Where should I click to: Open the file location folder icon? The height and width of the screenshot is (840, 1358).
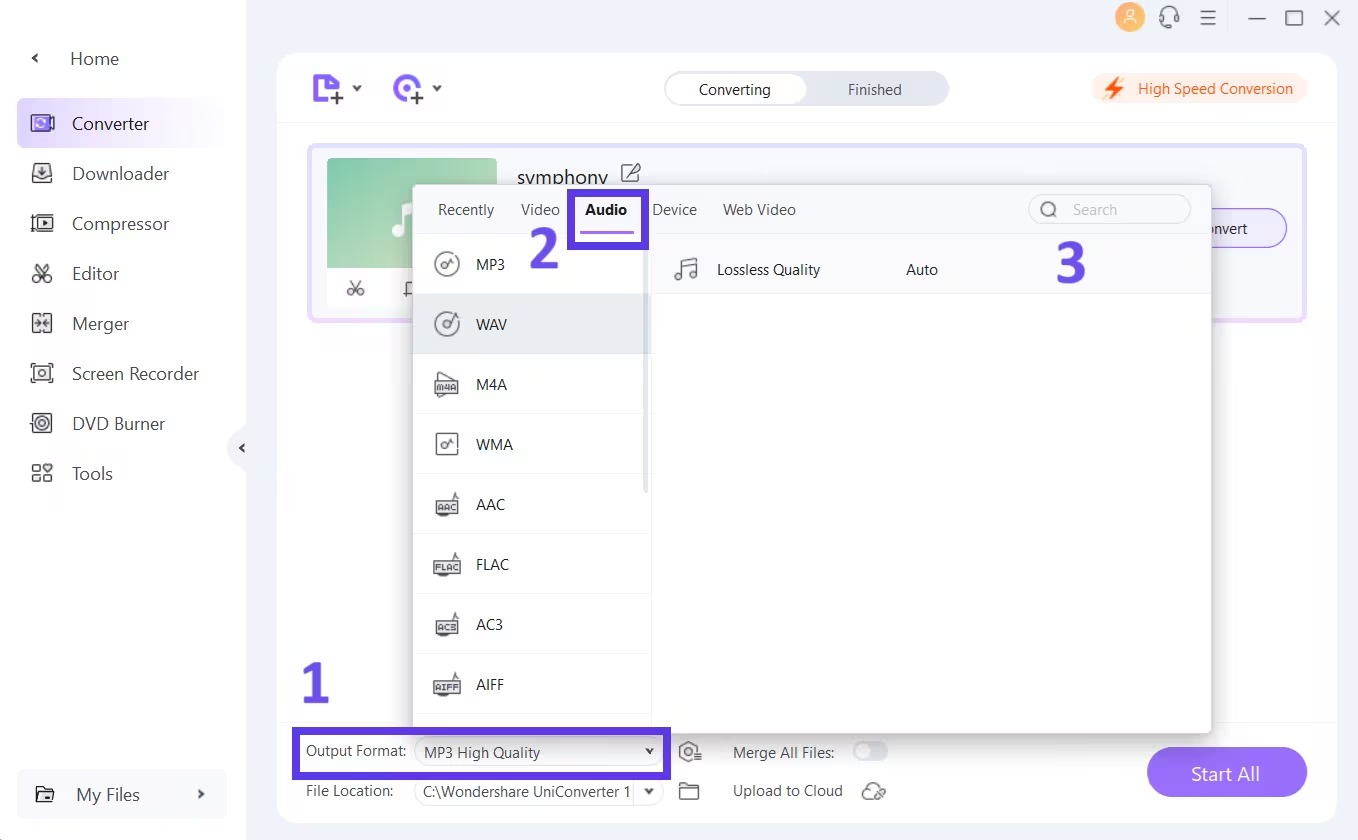(688, 791)
